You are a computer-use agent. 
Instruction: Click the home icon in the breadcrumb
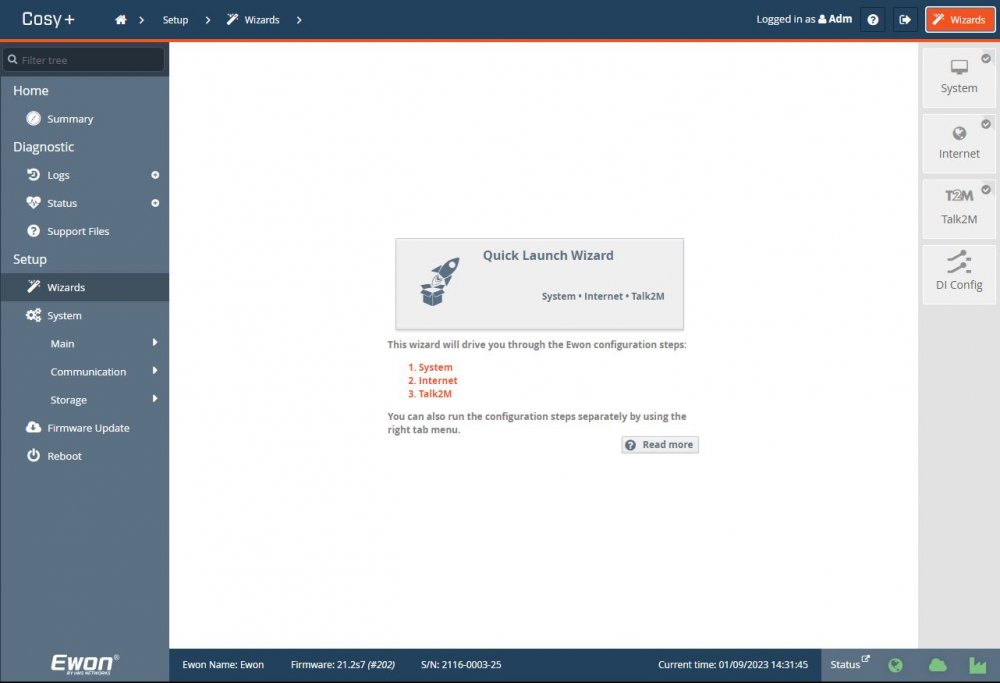coord(121,20)
